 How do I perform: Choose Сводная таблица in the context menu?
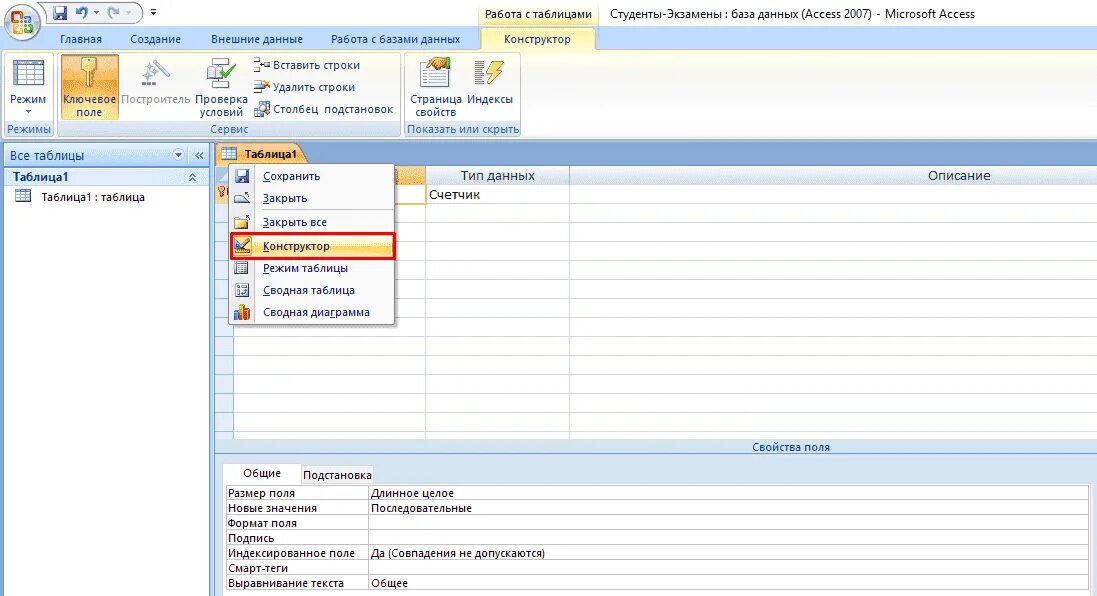click(312, 290)
